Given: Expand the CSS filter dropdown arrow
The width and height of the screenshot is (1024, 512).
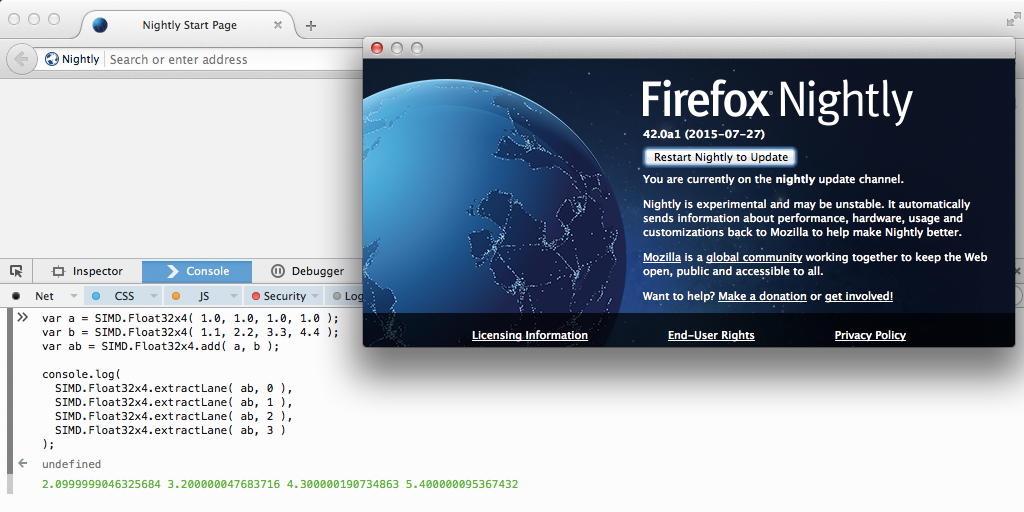Looking at the screenshot, I should point(153,296).
